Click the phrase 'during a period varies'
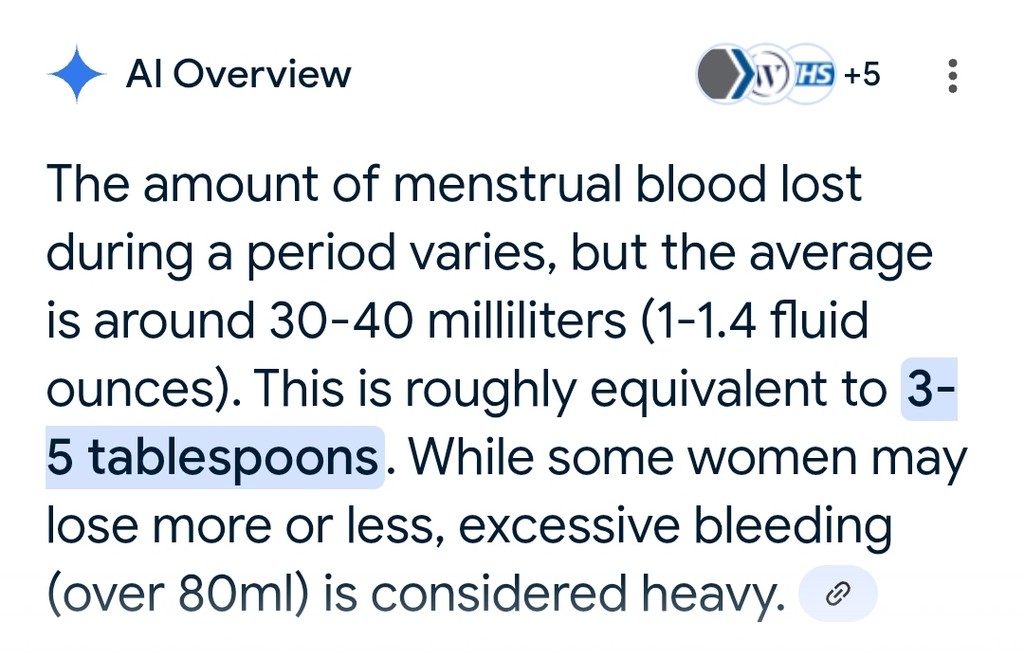The image size is (1024, 664). tap(295, 253)
